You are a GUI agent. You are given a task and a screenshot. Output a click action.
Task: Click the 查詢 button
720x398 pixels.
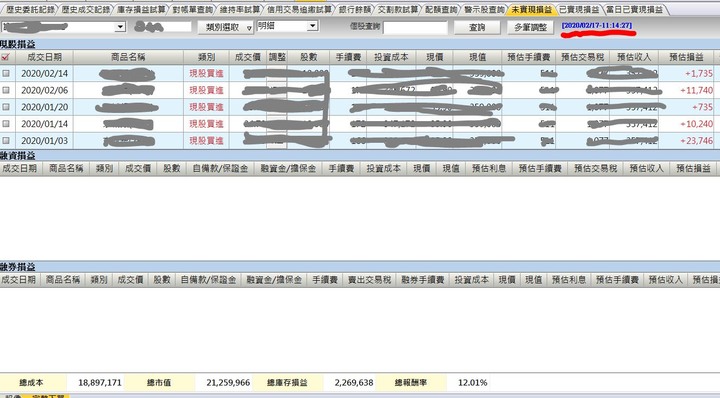pyautogui.click(x=477, y=28)
